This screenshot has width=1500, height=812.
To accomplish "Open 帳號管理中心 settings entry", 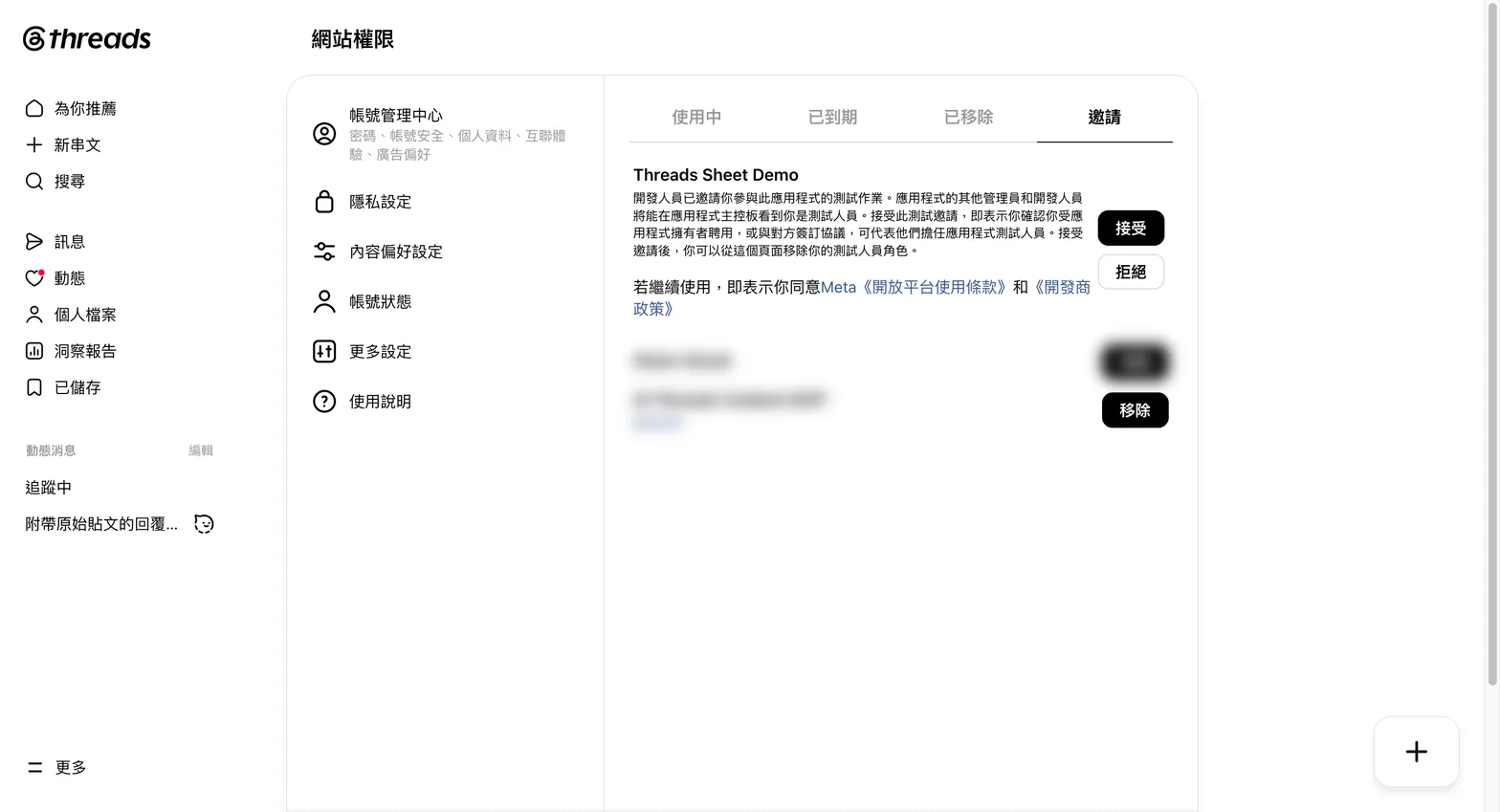I will 445,134.
